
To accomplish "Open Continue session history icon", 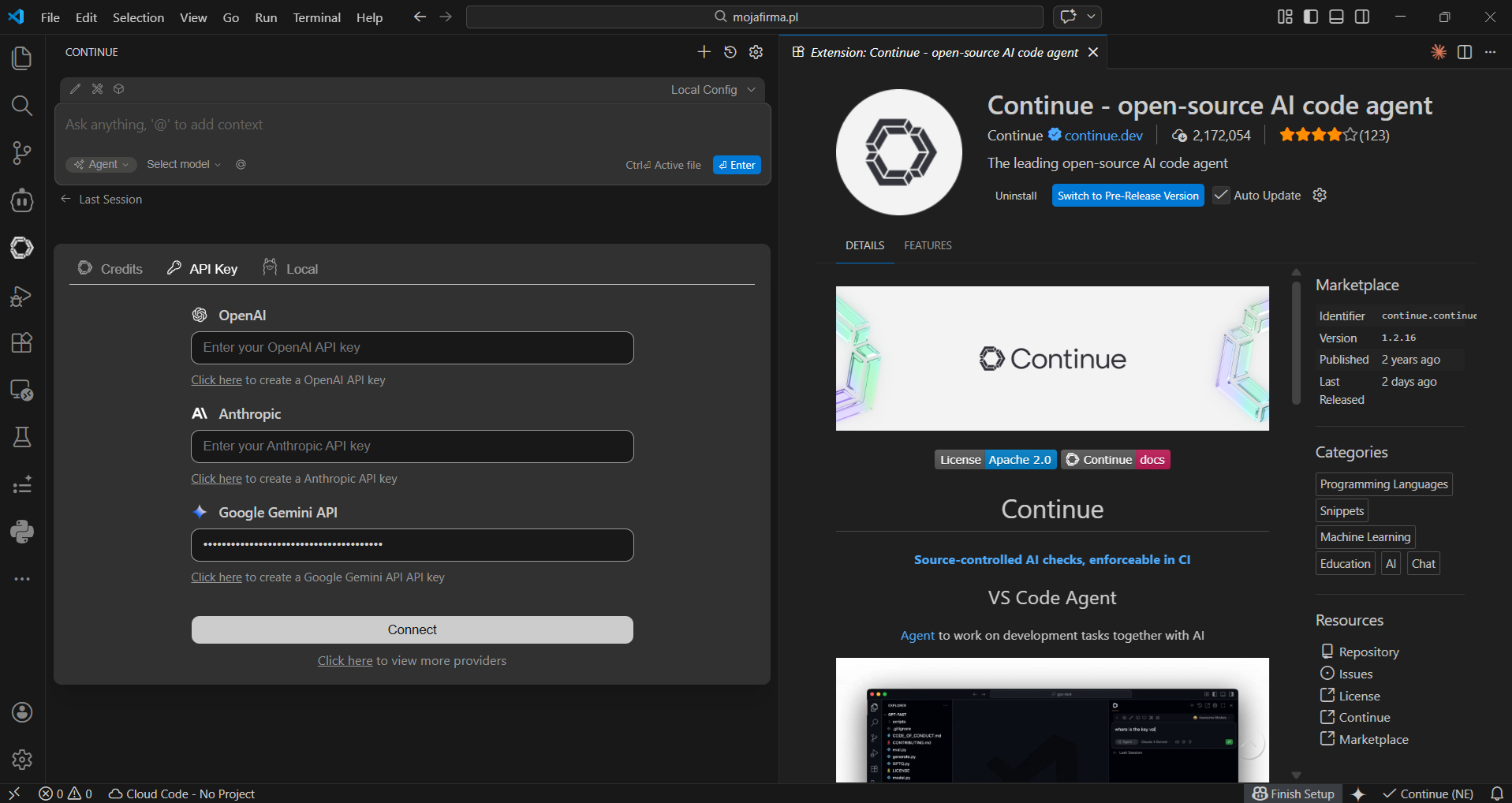I will click(730, 52).
